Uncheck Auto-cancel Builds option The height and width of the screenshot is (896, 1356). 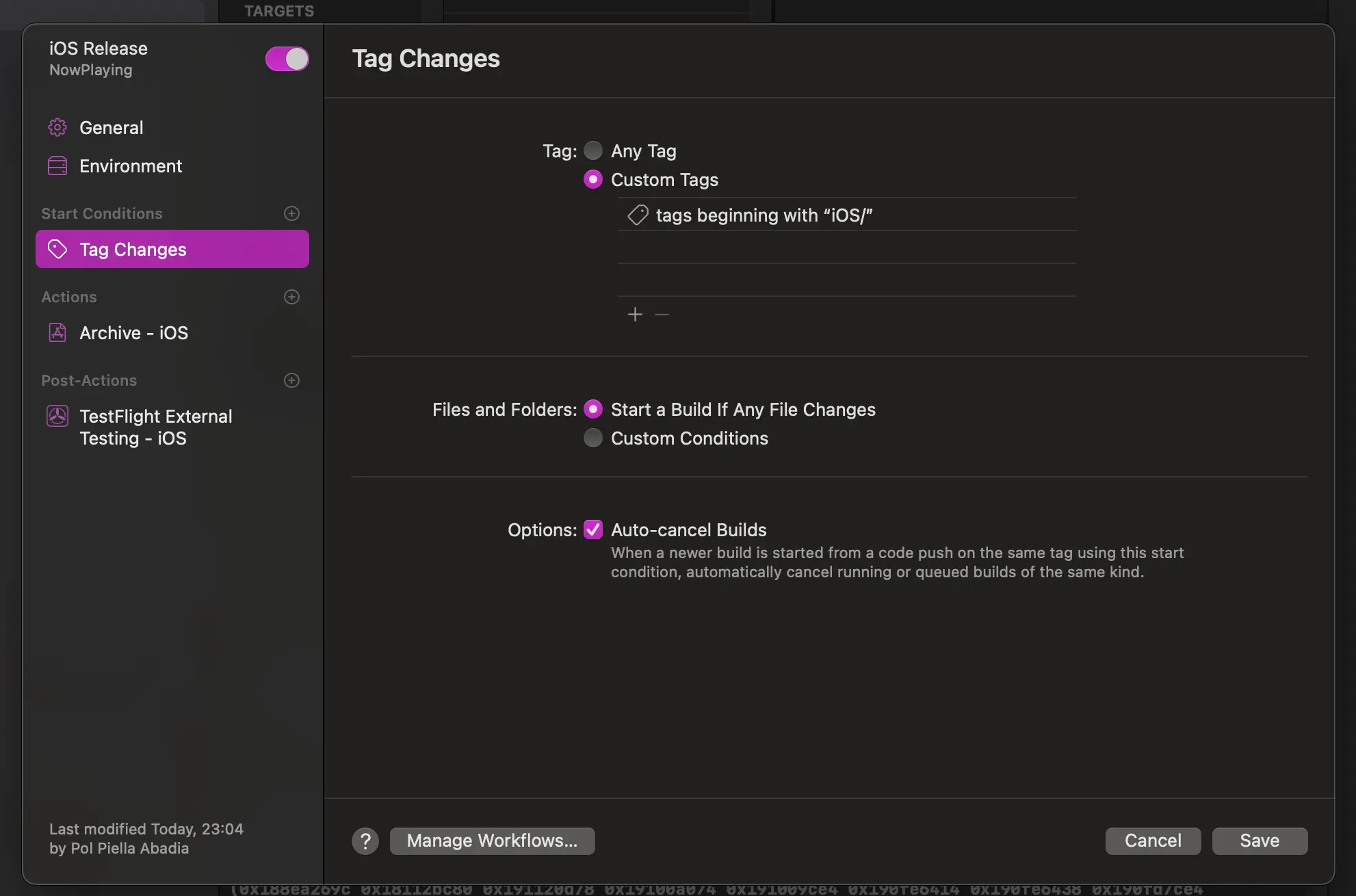[x=593, y=529]
